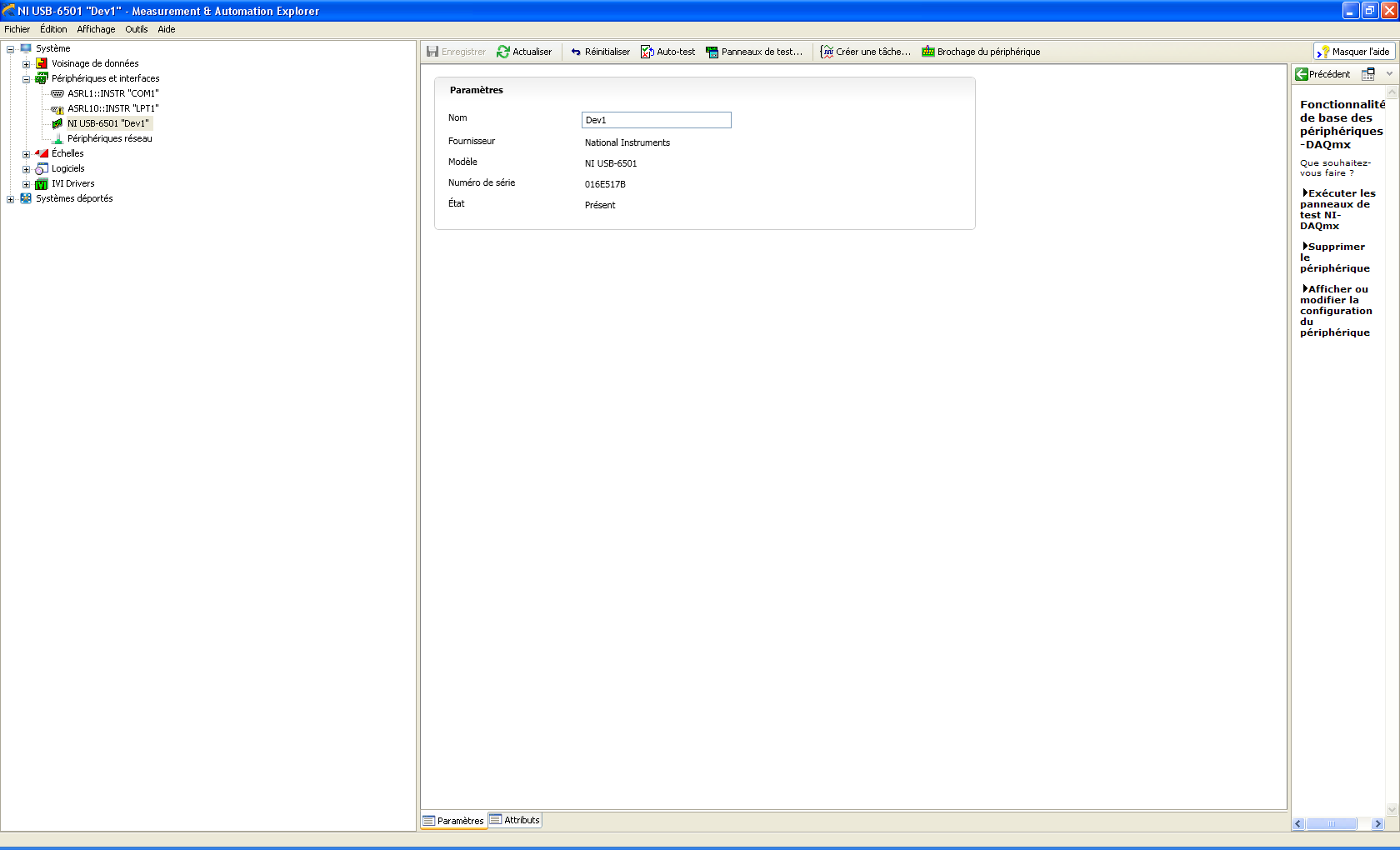The height and width of the screenshot is (850, 1400).
Task: Click the Enregistrer save icon
Action: click(x=432, y=52)
